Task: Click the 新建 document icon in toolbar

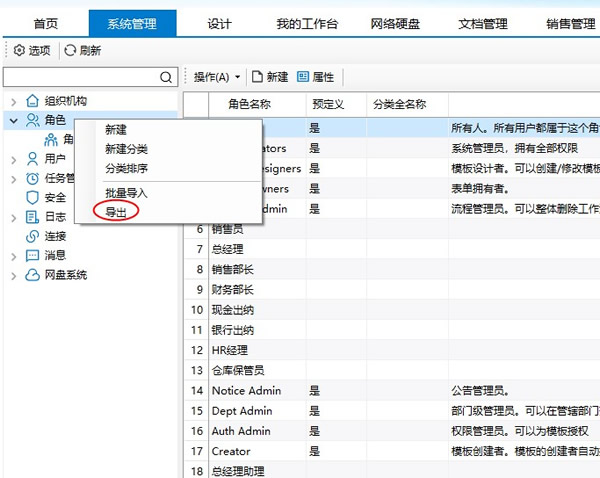Action: tap(257, 77)
